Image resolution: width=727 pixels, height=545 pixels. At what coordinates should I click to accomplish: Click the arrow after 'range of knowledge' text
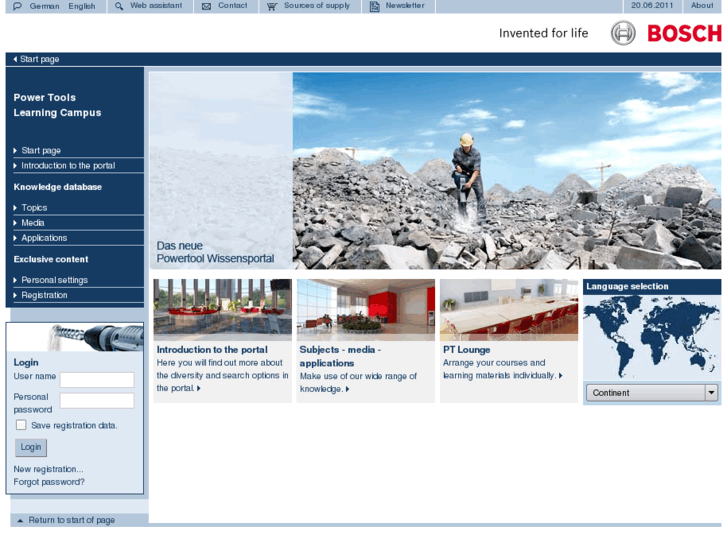347,389
